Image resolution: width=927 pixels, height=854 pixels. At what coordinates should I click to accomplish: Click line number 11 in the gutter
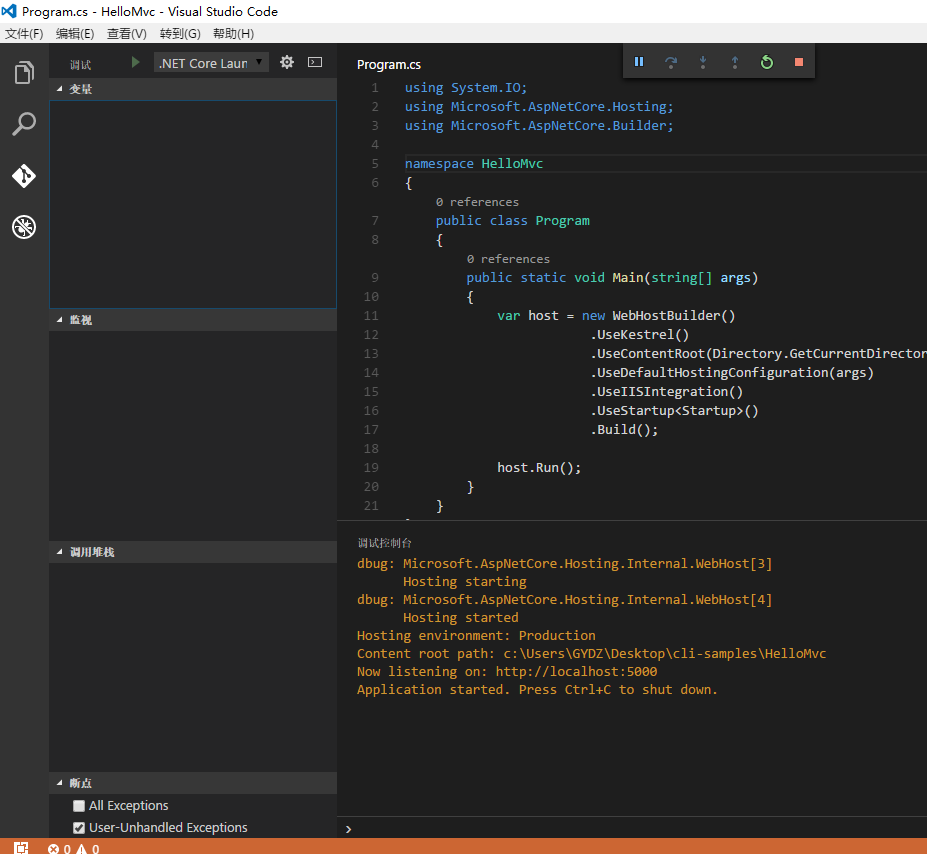371,316
